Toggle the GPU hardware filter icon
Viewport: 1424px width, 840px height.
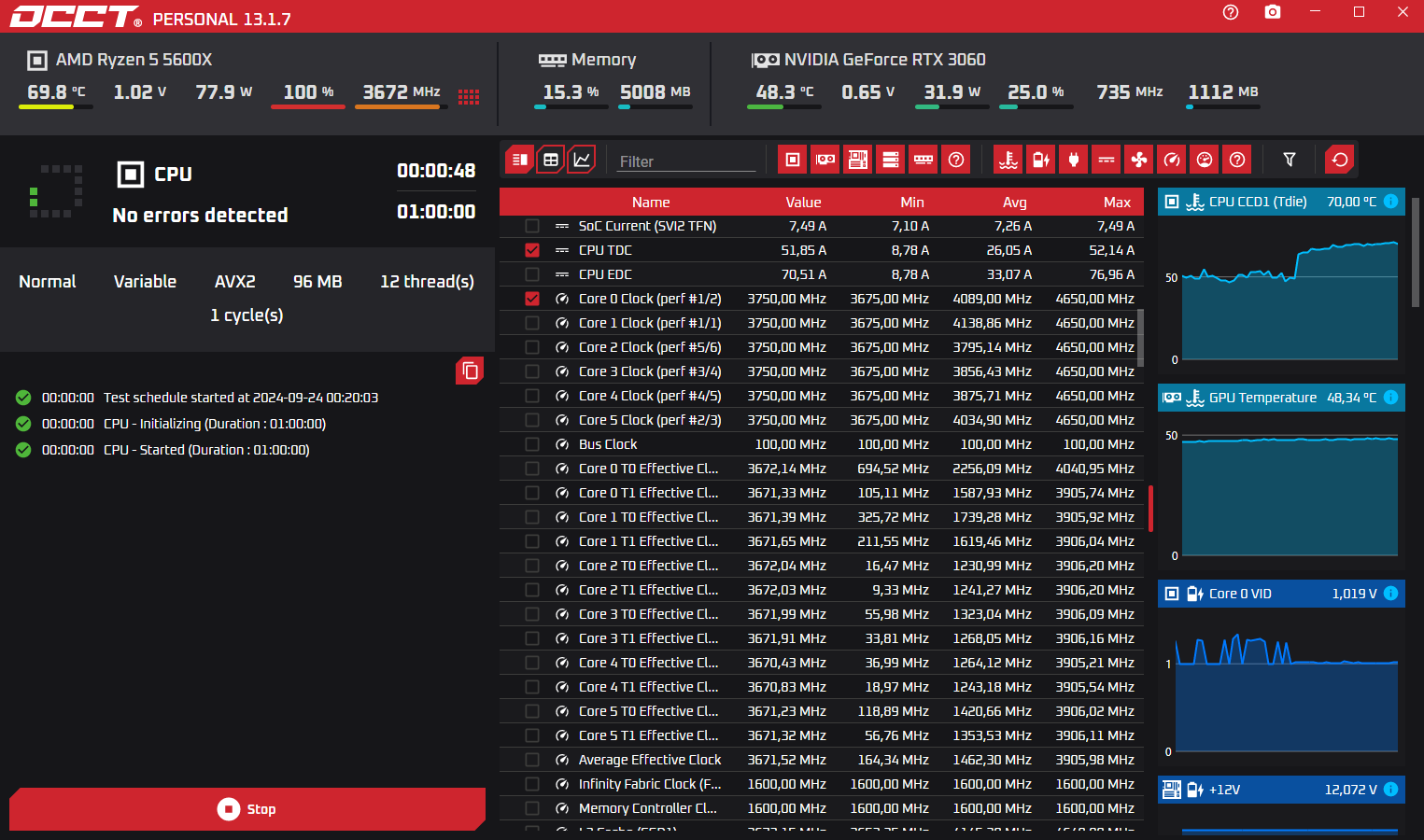825,160
